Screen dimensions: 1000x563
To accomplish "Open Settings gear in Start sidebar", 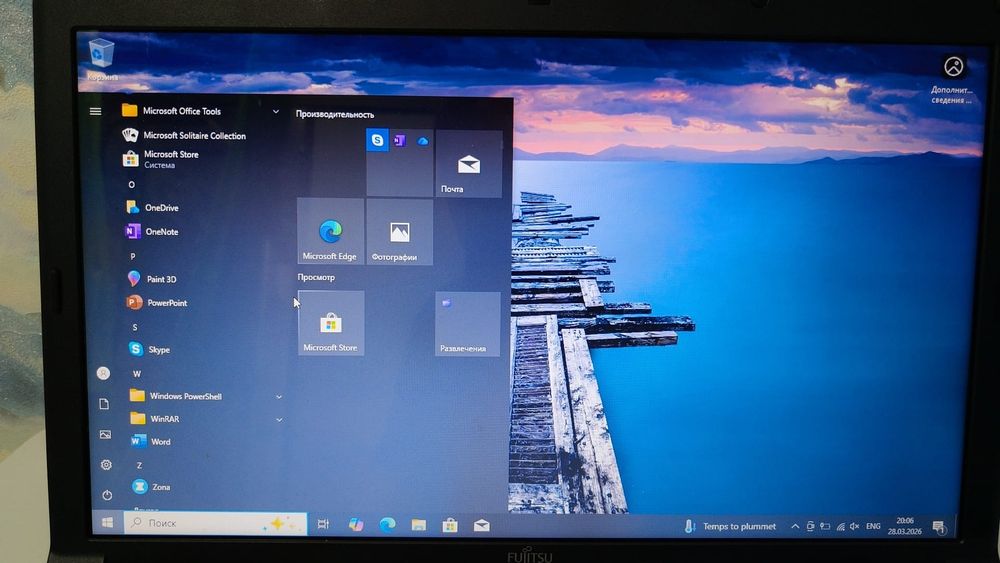I will pos(106,465).
